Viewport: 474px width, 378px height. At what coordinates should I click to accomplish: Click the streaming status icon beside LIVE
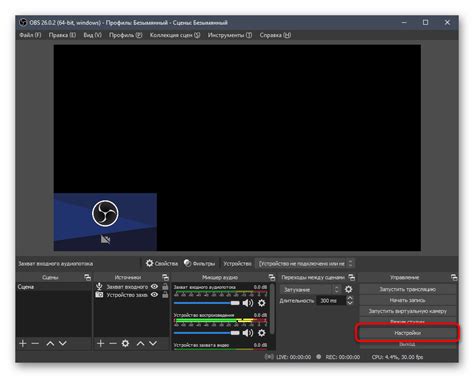click(269, 357)
